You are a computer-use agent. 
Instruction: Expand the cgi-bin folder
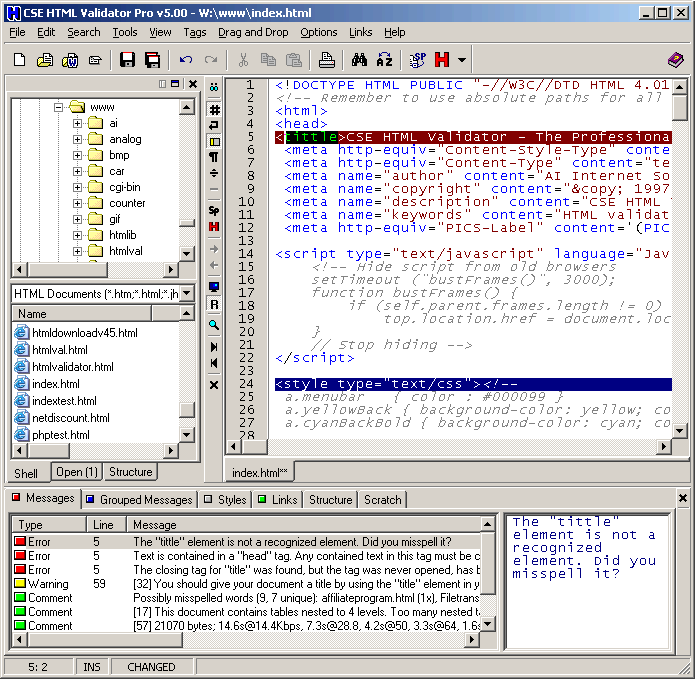pos(78,187)
